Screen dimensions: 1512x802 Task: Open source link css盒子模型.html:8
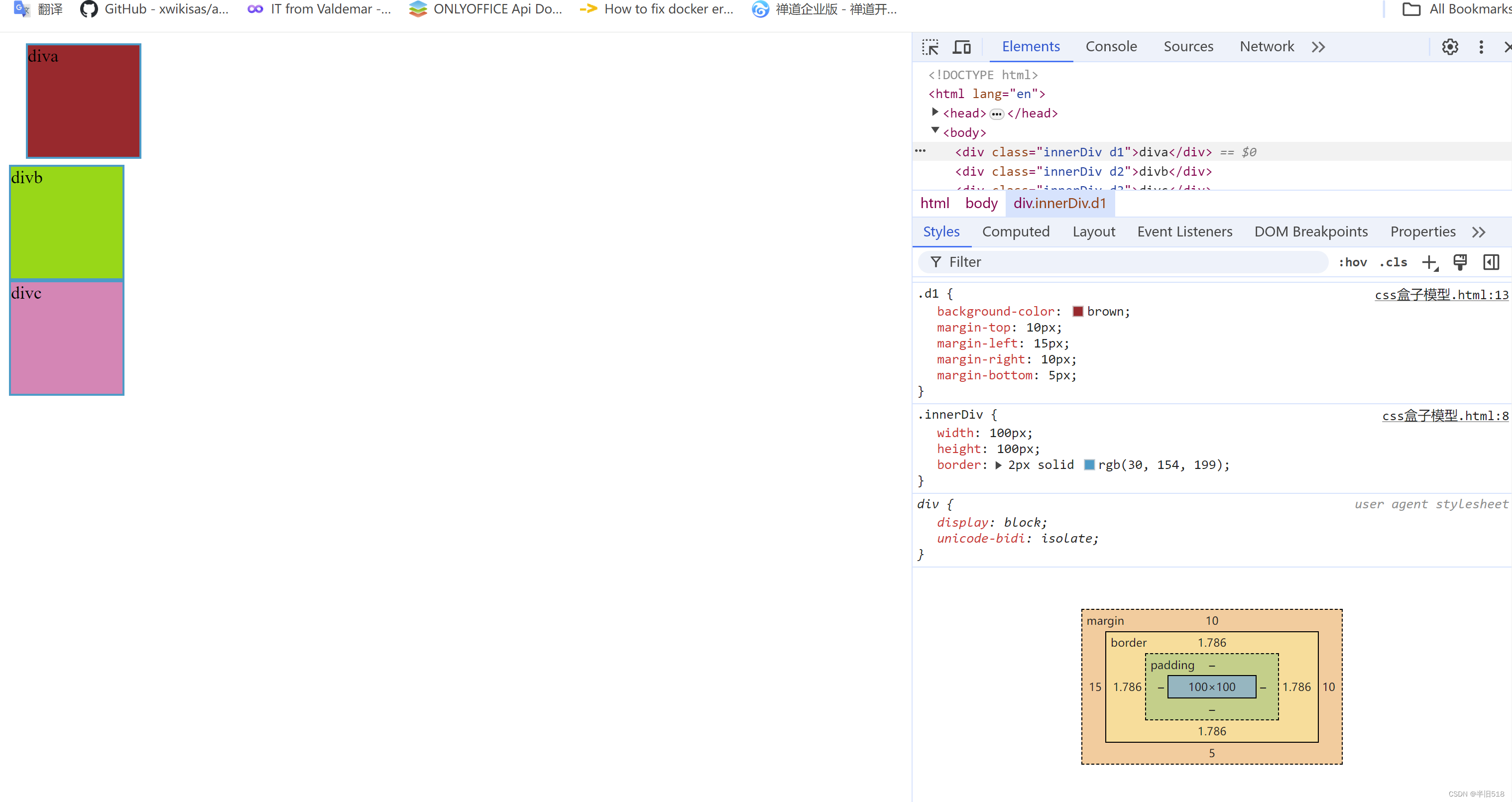point(1445,416)
